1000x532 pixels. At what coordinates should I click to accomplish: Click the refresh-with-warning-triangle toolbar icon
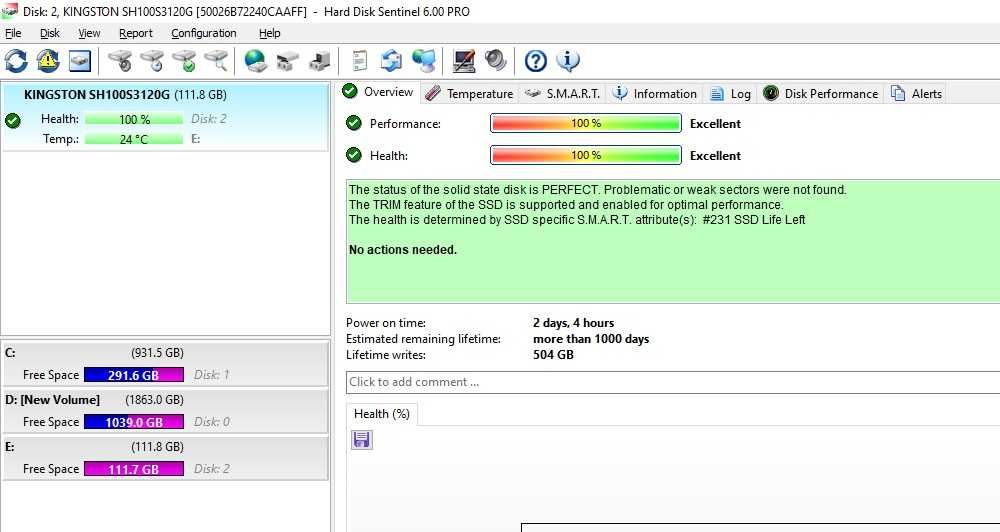pyautogui.click(x=48, y=61)
